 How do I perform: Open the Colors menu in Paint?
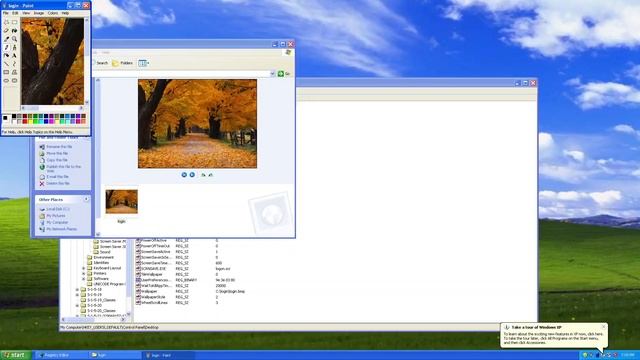click(x=53, y=13)
